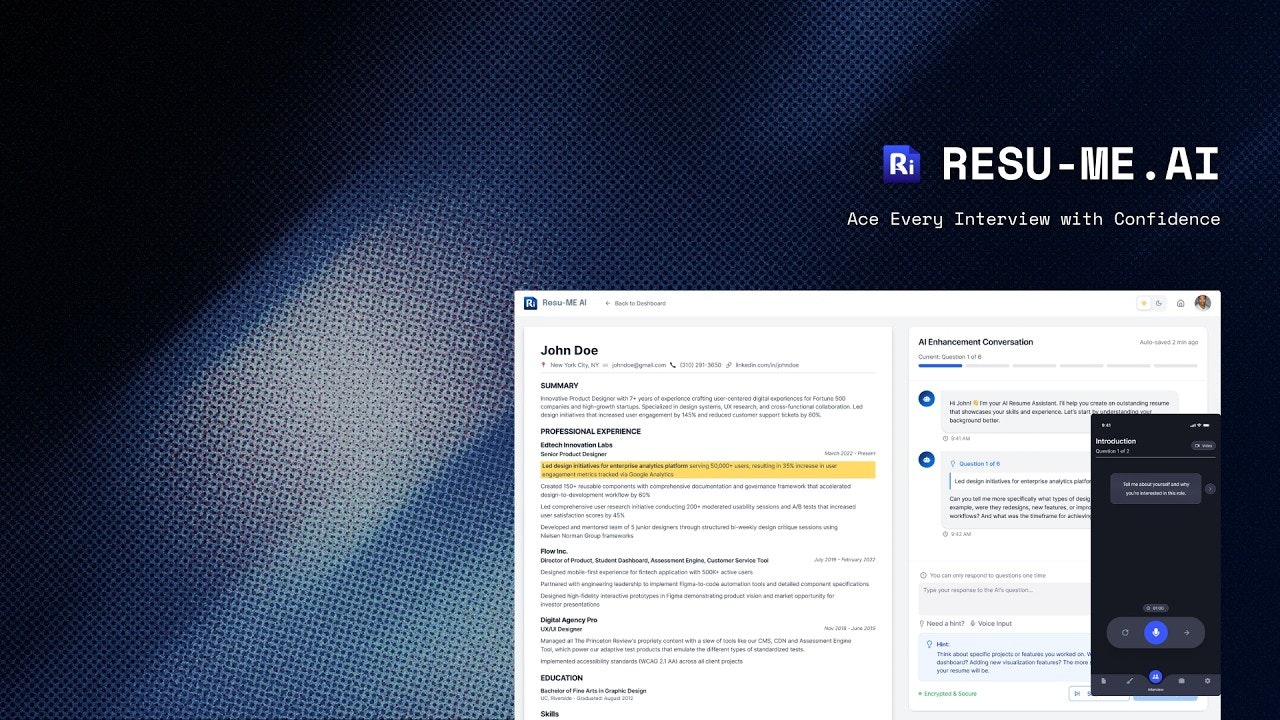Click the 'SUMMARY' section heading

[560, 386]
